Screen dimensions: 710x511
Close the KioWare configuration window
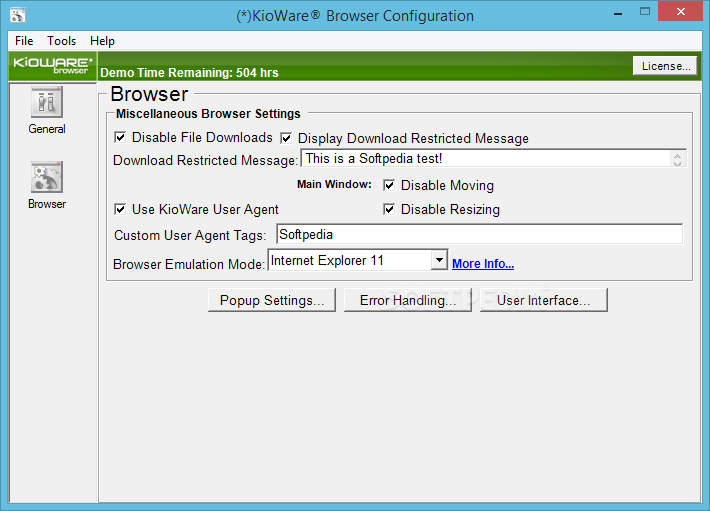point(681,12)
